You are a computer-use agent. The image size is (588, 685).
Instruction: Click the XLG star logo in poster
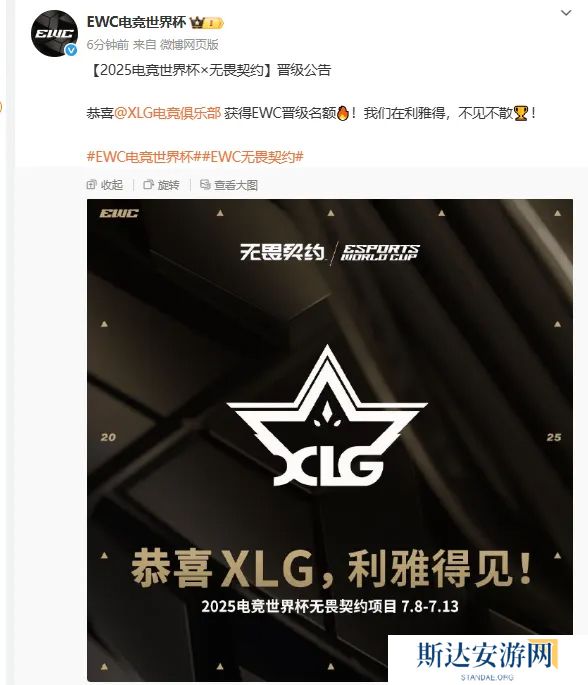point(327,416)
